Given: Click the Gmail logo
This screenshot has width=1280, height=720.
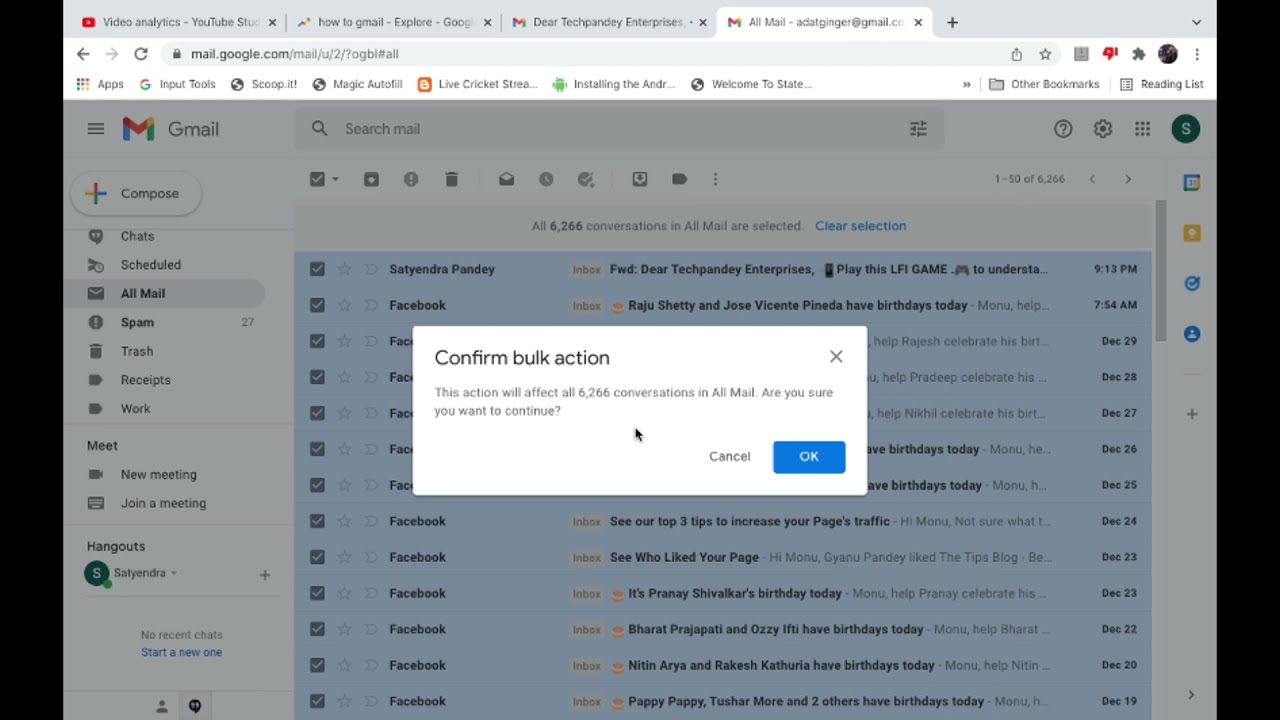Looking at the screenshot, I should [x=171, y=129].
